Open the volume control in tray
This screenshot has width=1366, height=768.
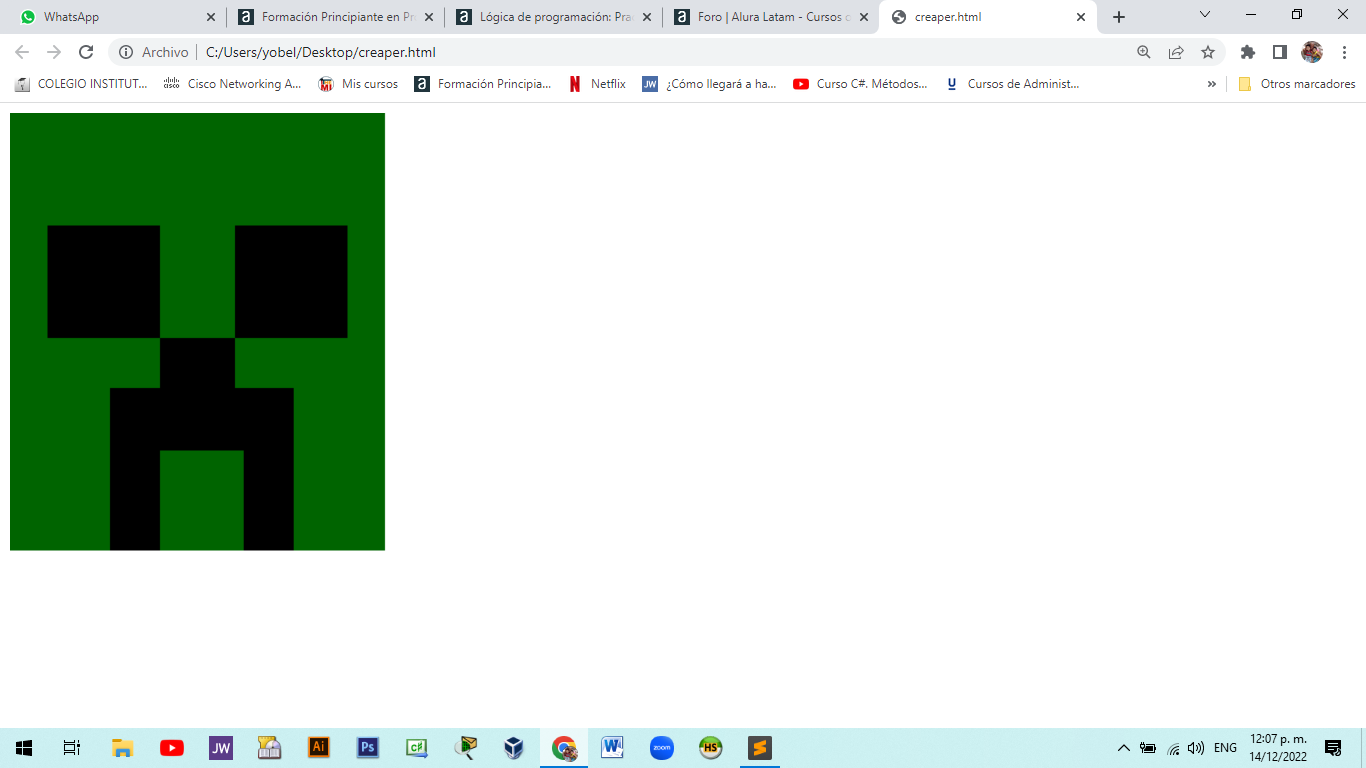click(x=1196, y=748)
